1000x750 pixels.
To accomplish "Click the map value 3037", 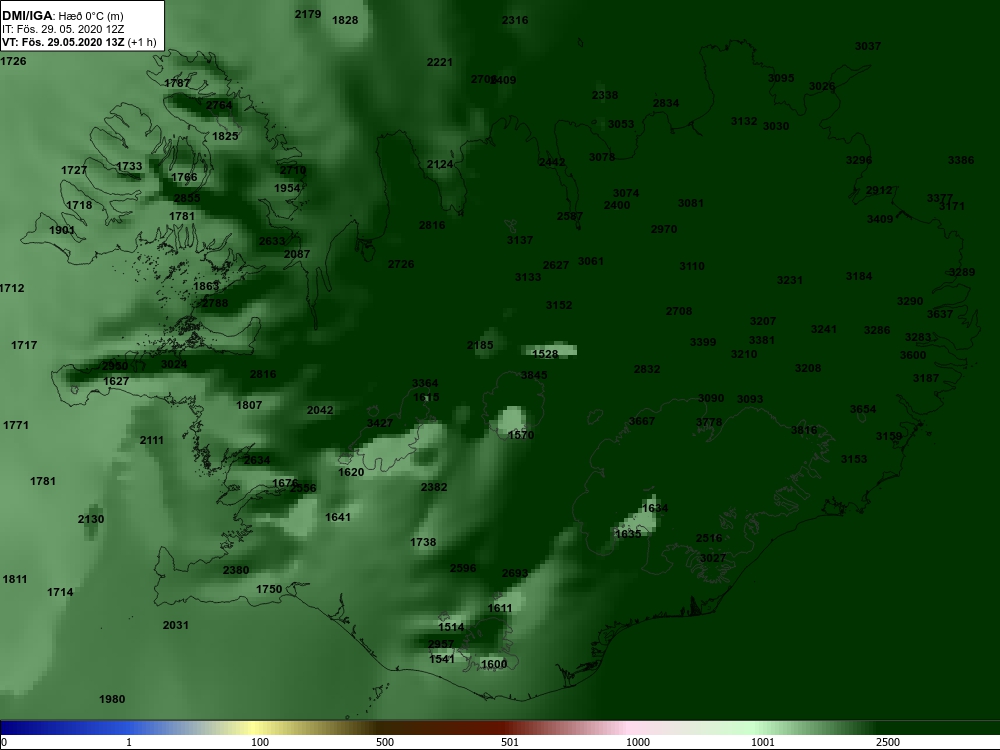I will point(868,47).
